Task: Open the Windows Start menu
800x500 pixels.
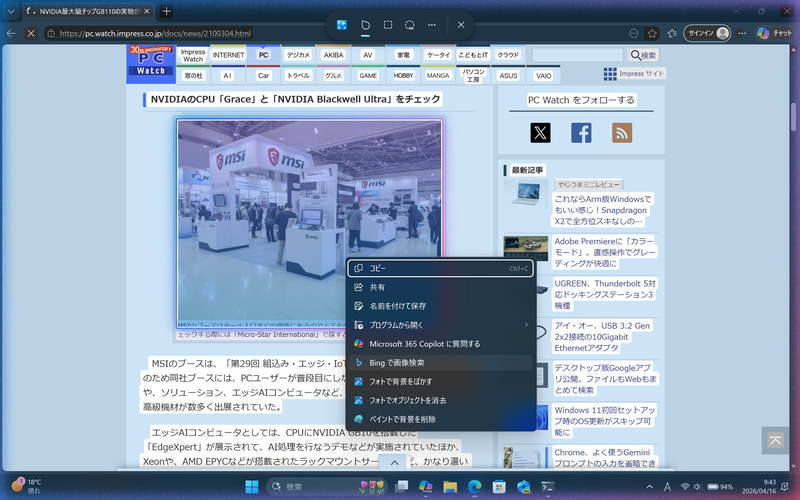Action: click(x=252, y=487)
